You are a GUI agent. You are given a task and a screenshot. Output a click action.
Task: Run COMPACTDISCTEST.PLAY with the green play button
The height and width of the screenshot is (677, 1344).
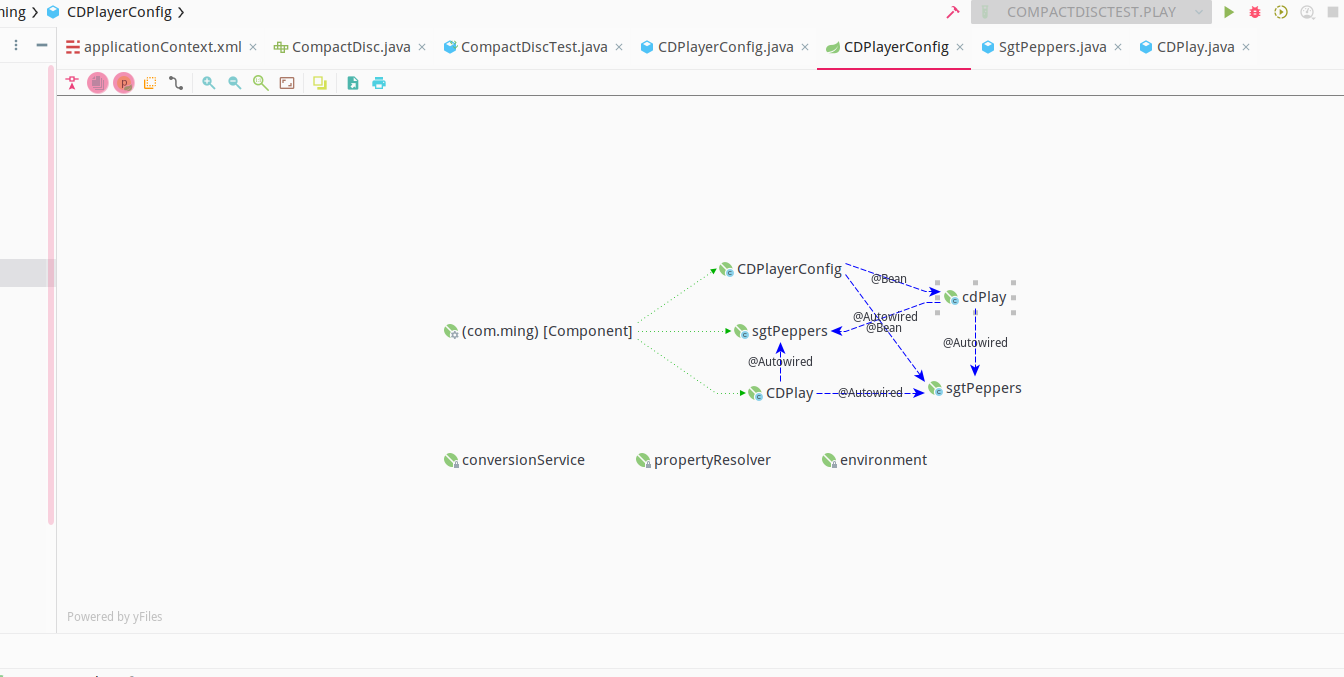pos(1229,12)
